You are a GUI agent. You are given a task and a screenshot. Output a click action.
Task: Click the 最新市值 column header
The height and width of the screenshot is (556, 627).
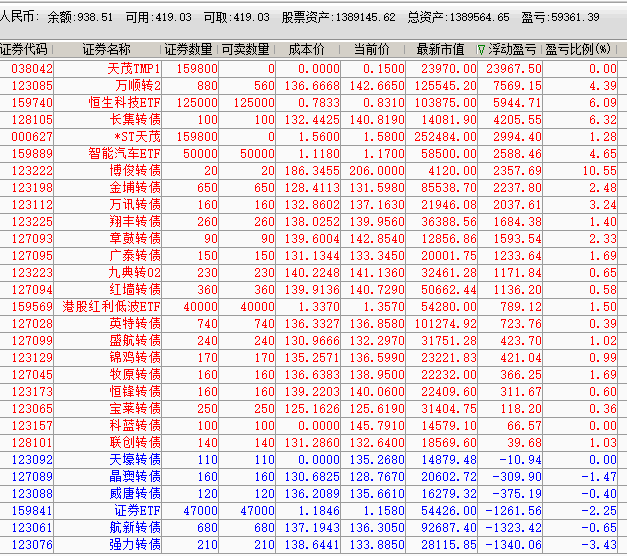(x=440, y=50)
